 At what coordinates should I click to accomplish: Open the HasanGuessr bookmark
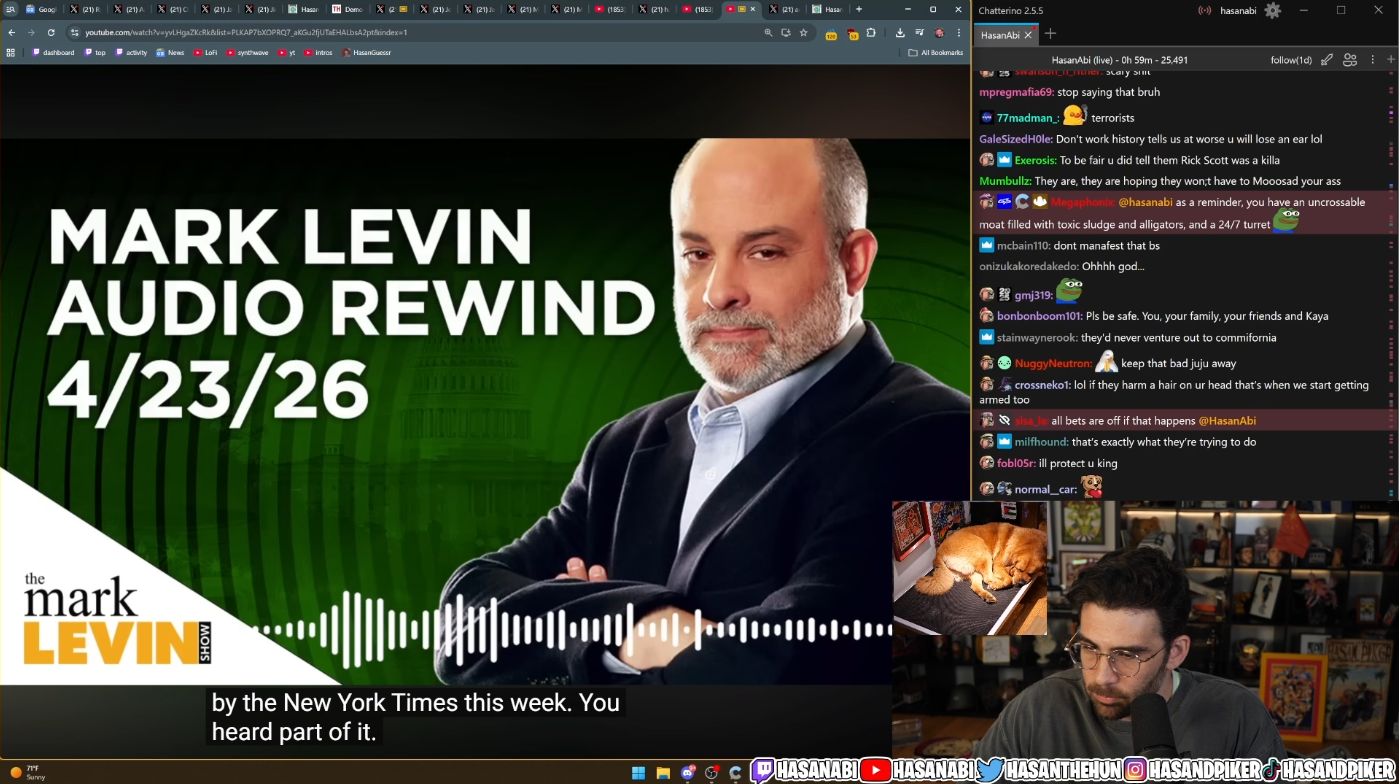(x=366, y=52)
